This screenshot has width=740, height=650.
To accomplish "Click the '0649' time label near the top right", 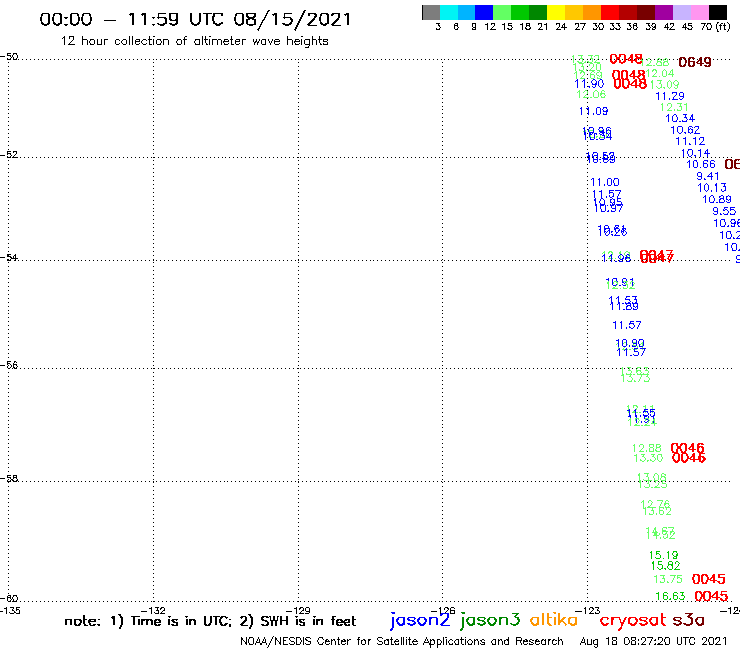I will click(695, 62).
